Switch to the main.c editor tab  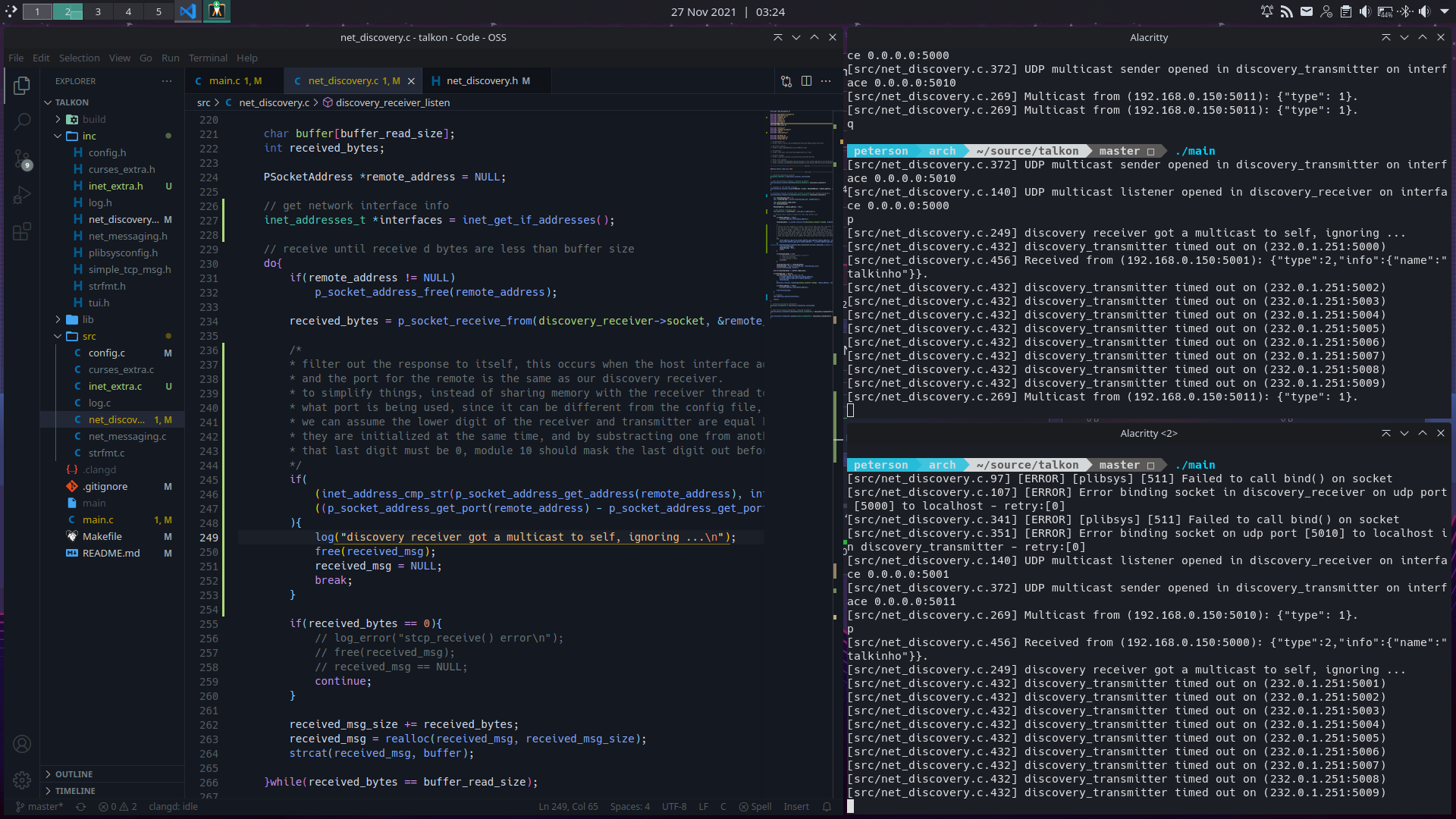click(234, 81)
